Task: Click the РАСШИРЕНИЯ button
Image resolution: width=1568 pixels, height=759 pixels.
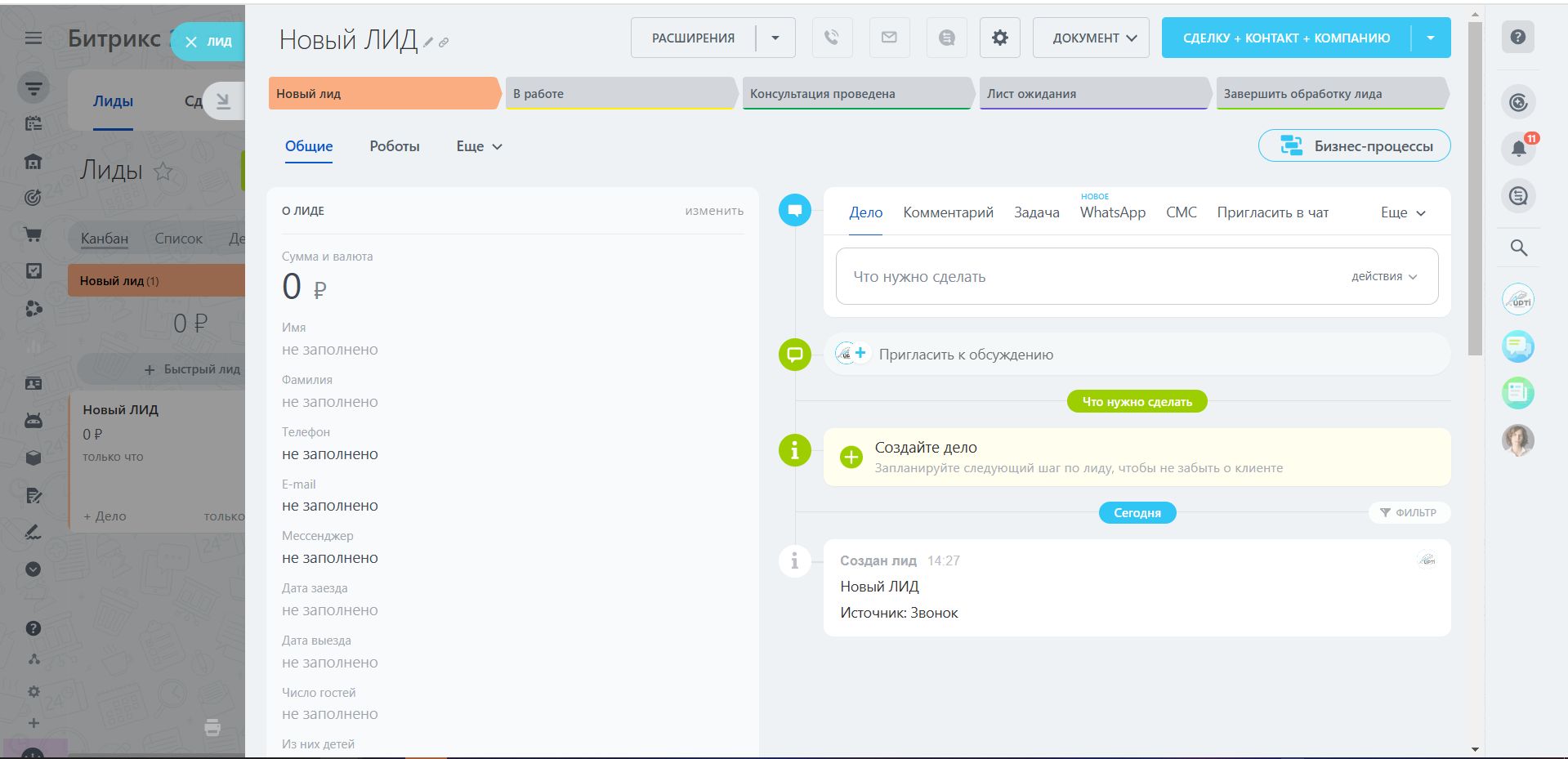Action: (693, 38)
